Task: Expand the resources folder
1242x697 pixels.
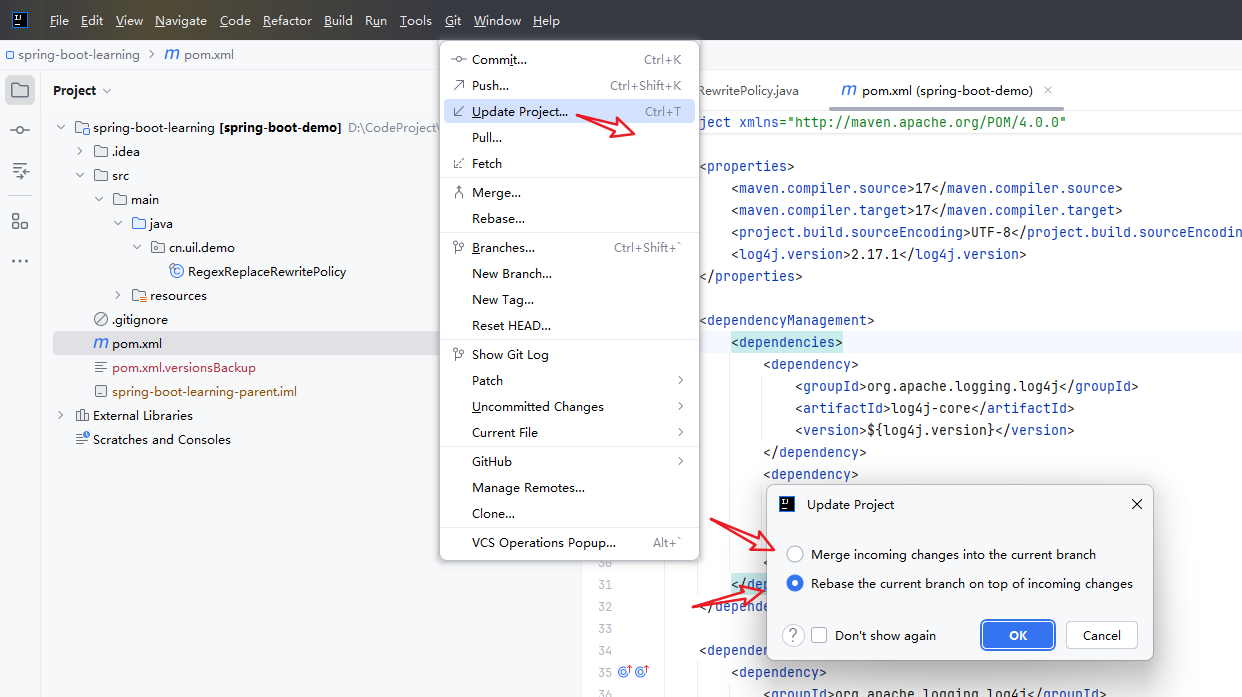Action: [118, 296]
